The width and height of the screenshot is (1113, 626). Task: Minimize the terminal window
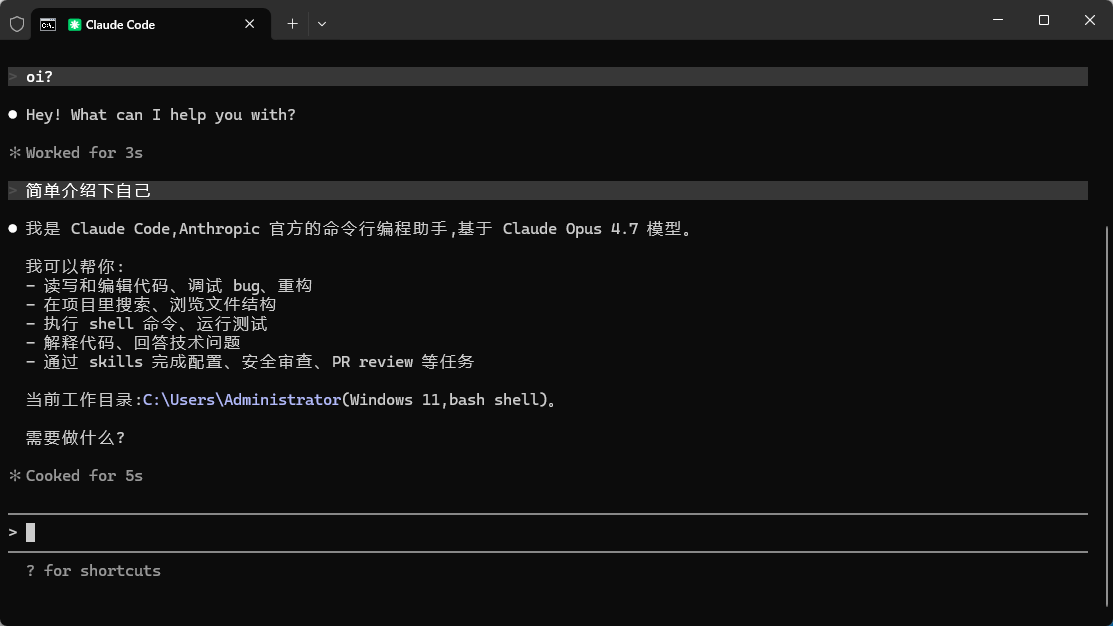[x=998, y=20]
